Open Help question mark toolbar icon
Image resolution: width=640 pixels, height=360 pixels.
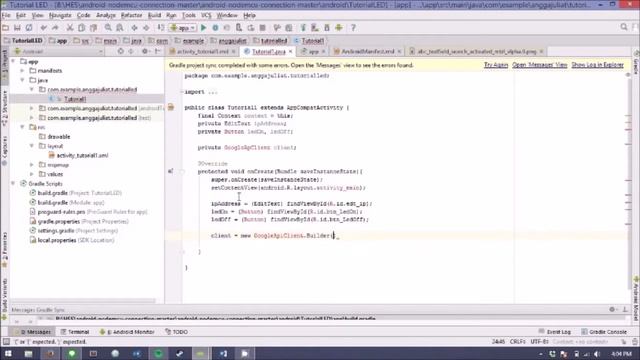353,28
